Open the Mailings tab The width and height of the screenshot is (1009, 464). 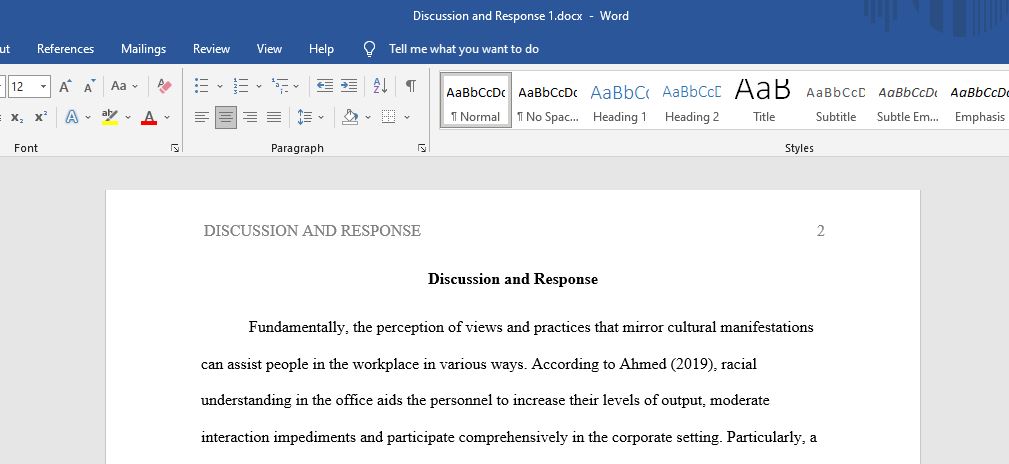point(143,49)
